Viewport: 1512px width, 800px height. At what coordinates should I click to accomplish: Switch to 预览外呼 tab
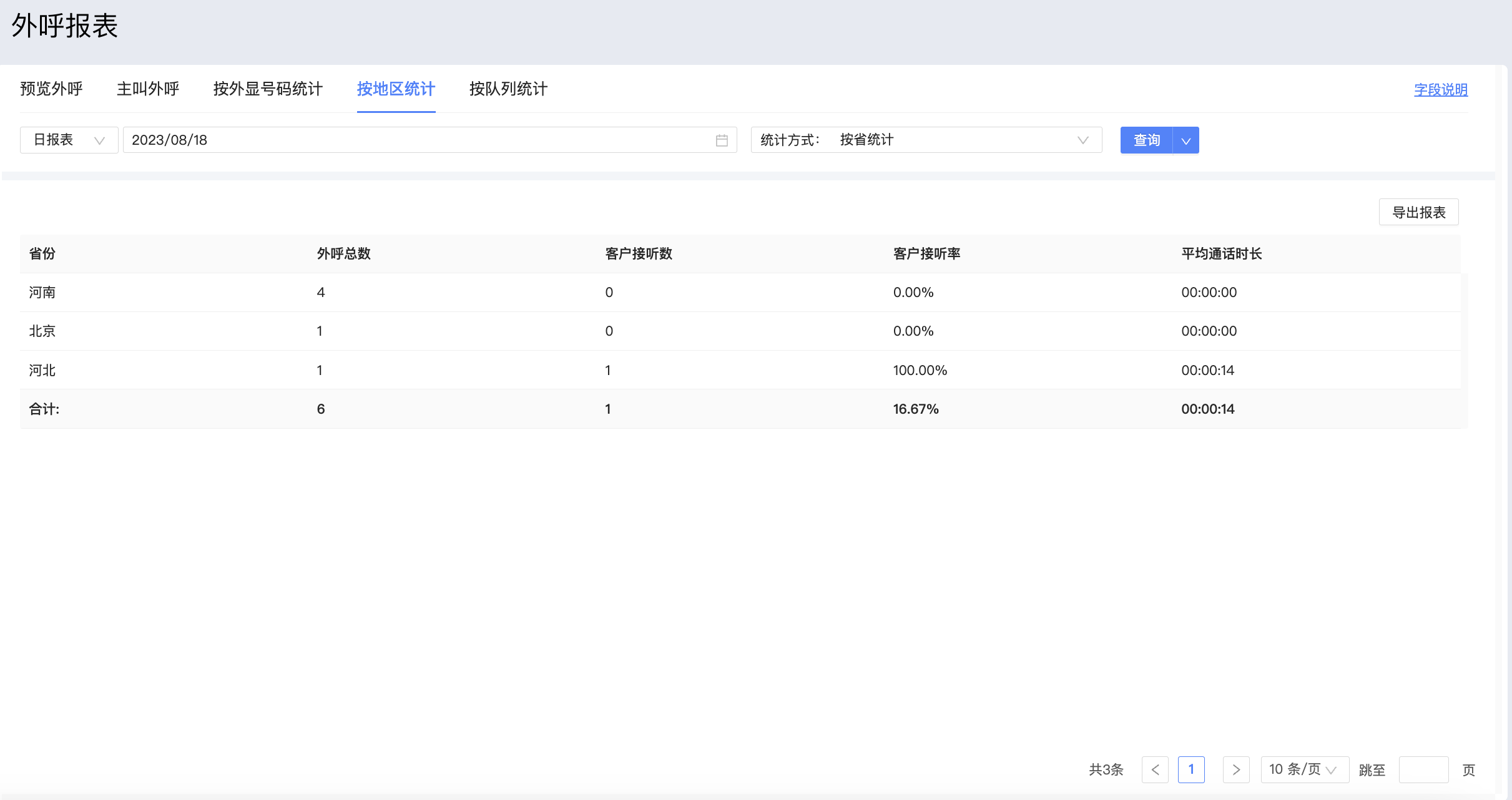(x=51, y=89)
